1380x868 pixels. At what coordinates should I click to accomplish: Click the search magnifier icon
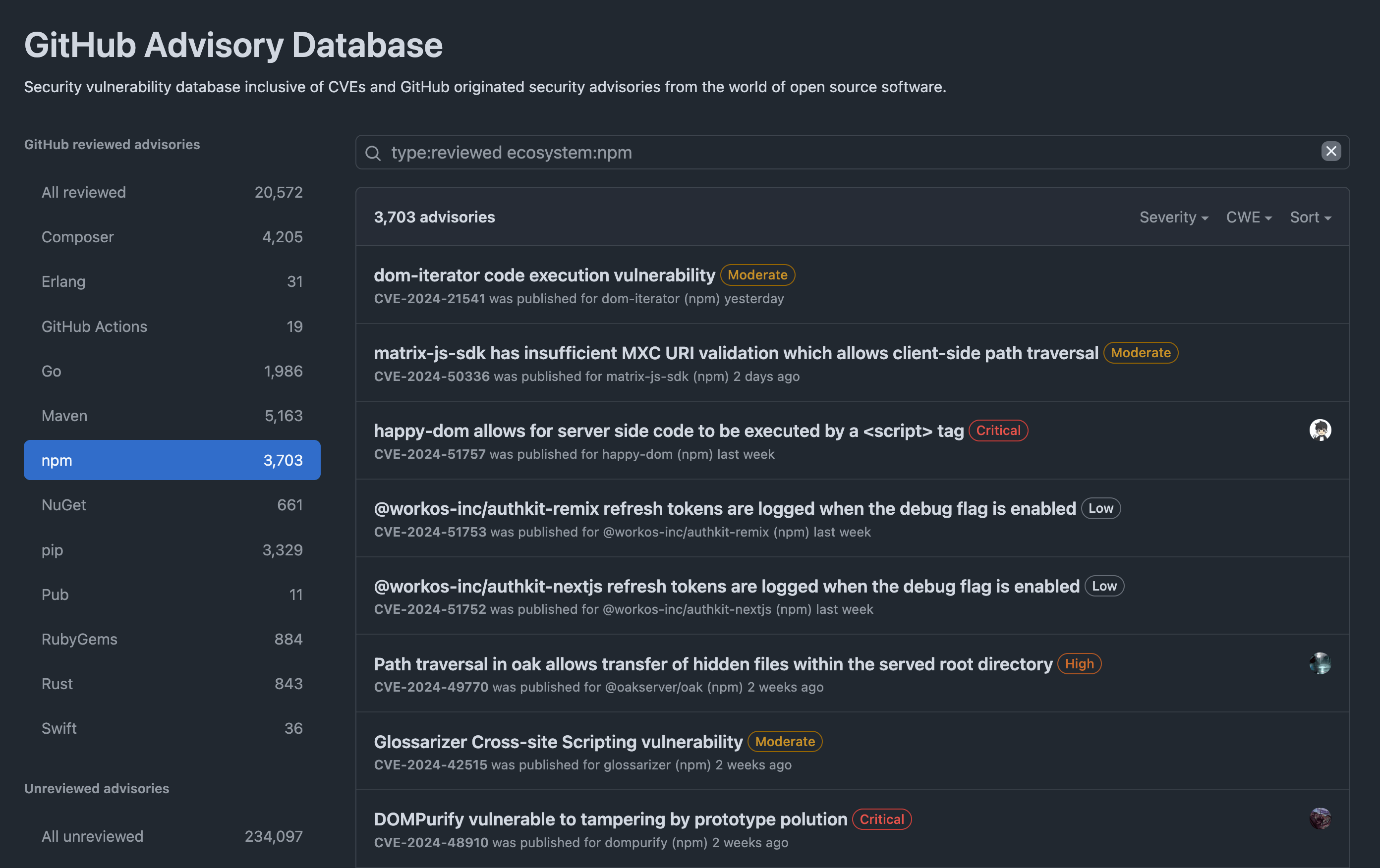(373, 153)
